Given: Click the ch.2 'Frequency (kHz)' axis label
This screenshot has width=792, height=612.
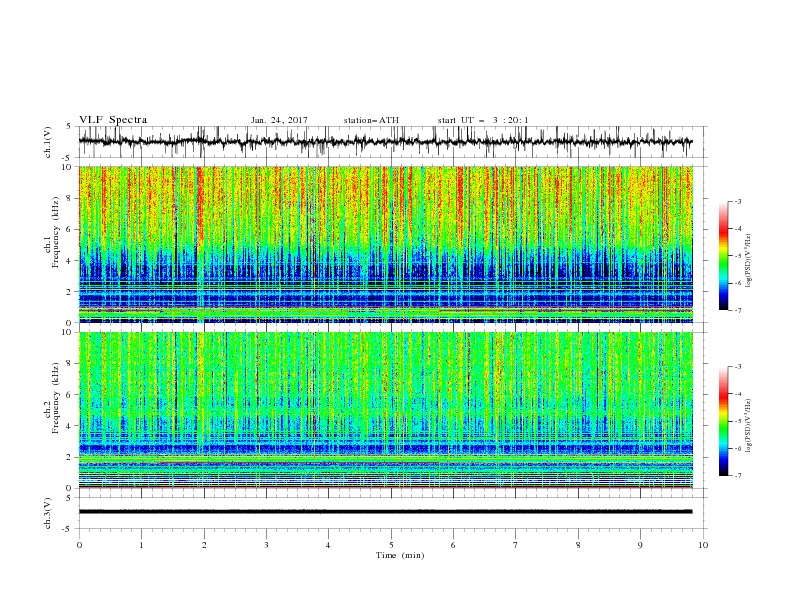Looking at the screenshot, I should tap(56, 398).
